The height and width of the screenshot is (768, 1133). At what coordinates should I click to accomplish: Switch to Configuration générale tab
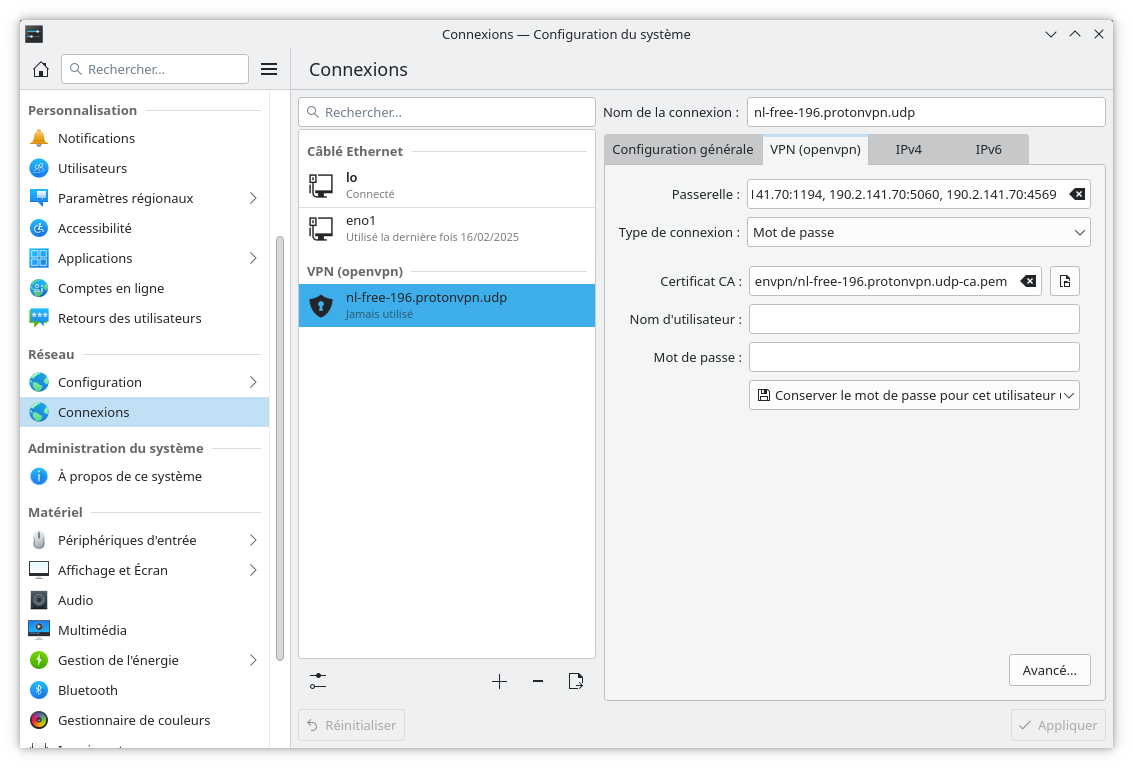682,149
